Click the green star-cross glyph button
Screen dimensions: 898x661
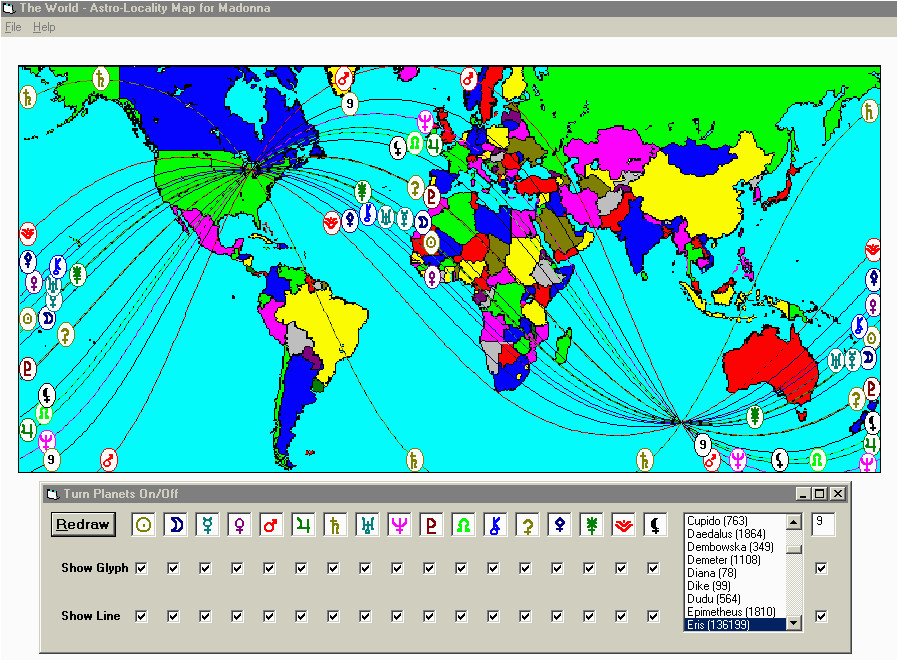click(592, 525)
